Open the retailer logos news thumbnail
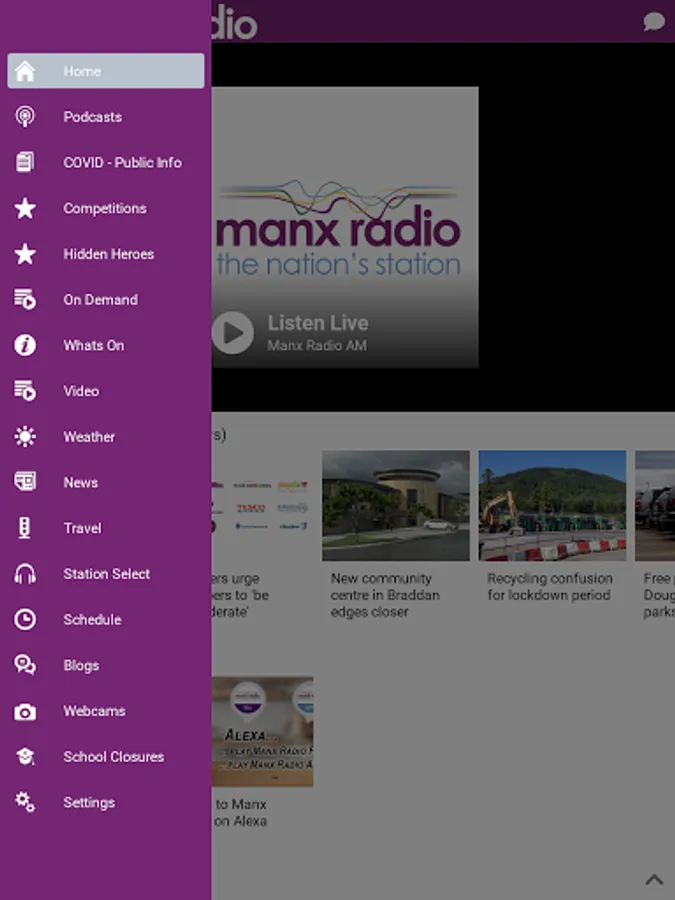Screen dimensions: 675x900 262,505
